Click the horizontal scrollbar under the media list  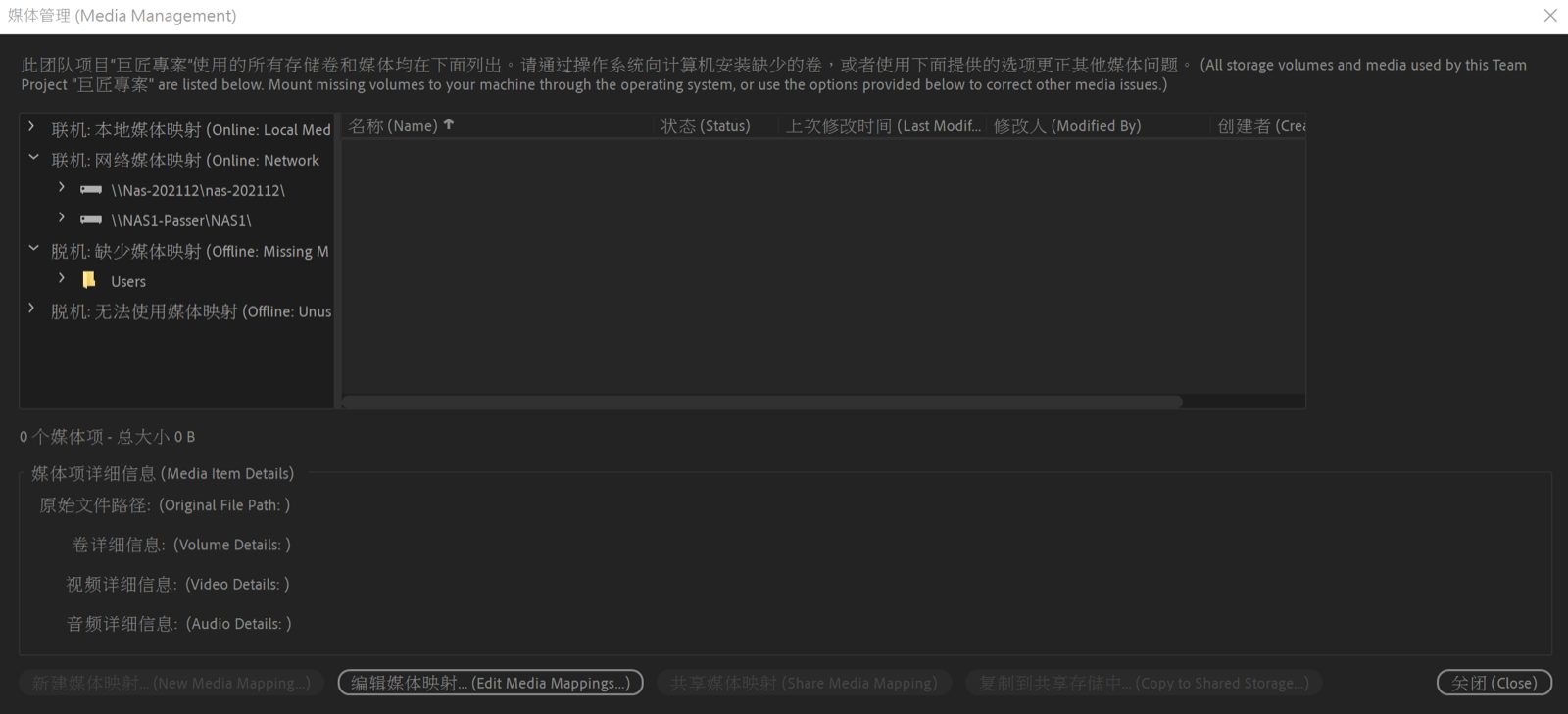(x=762, y=402)
